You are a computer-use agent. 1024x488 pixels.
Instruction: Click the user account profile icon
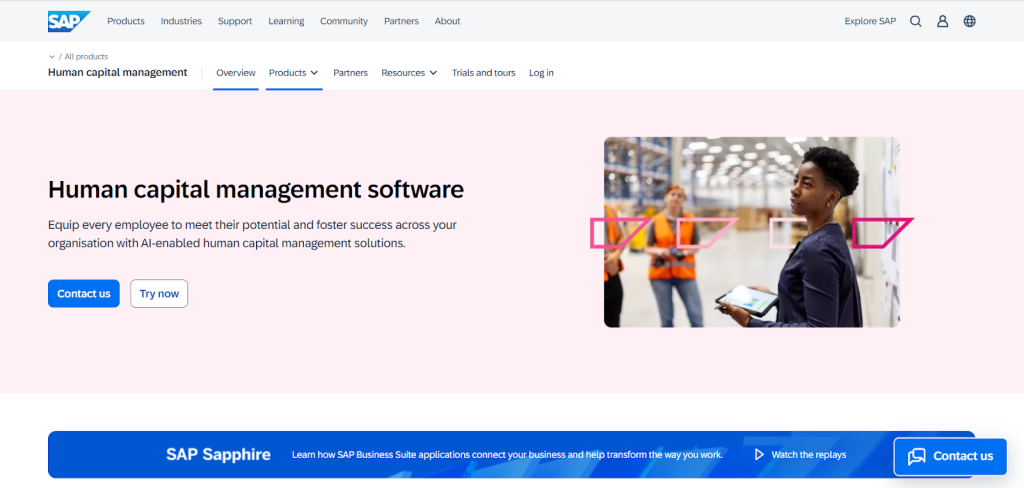[x=942, y=21]
